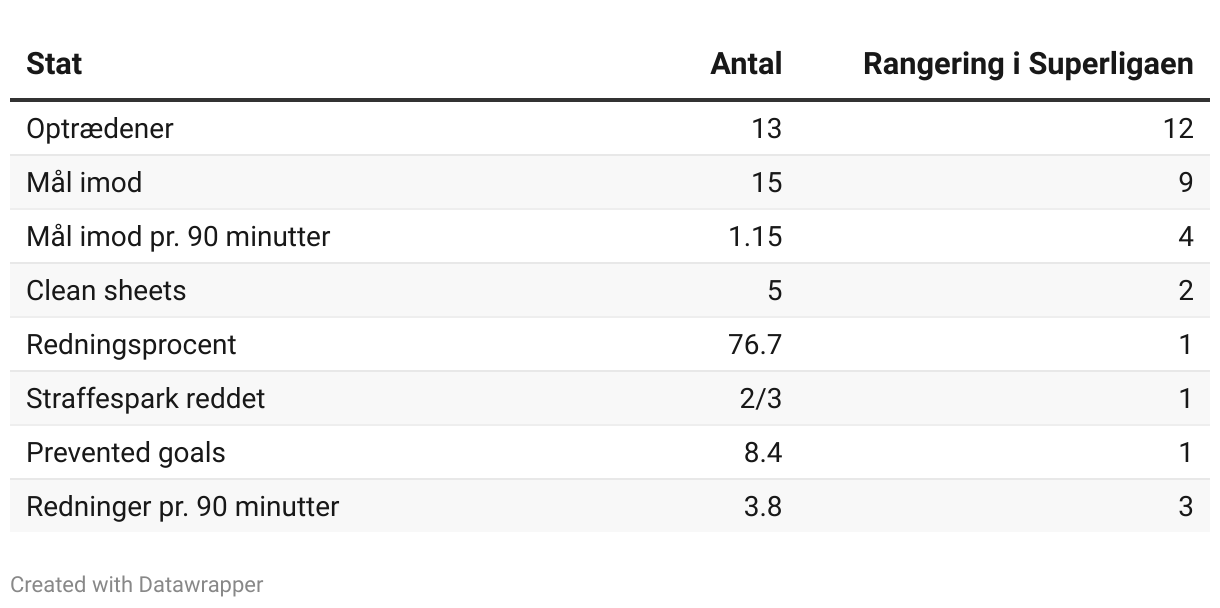This screenshot has width=1220, height=608.
Task: Click the 3.8 saves per 90 value
Action: pos(762,506)
